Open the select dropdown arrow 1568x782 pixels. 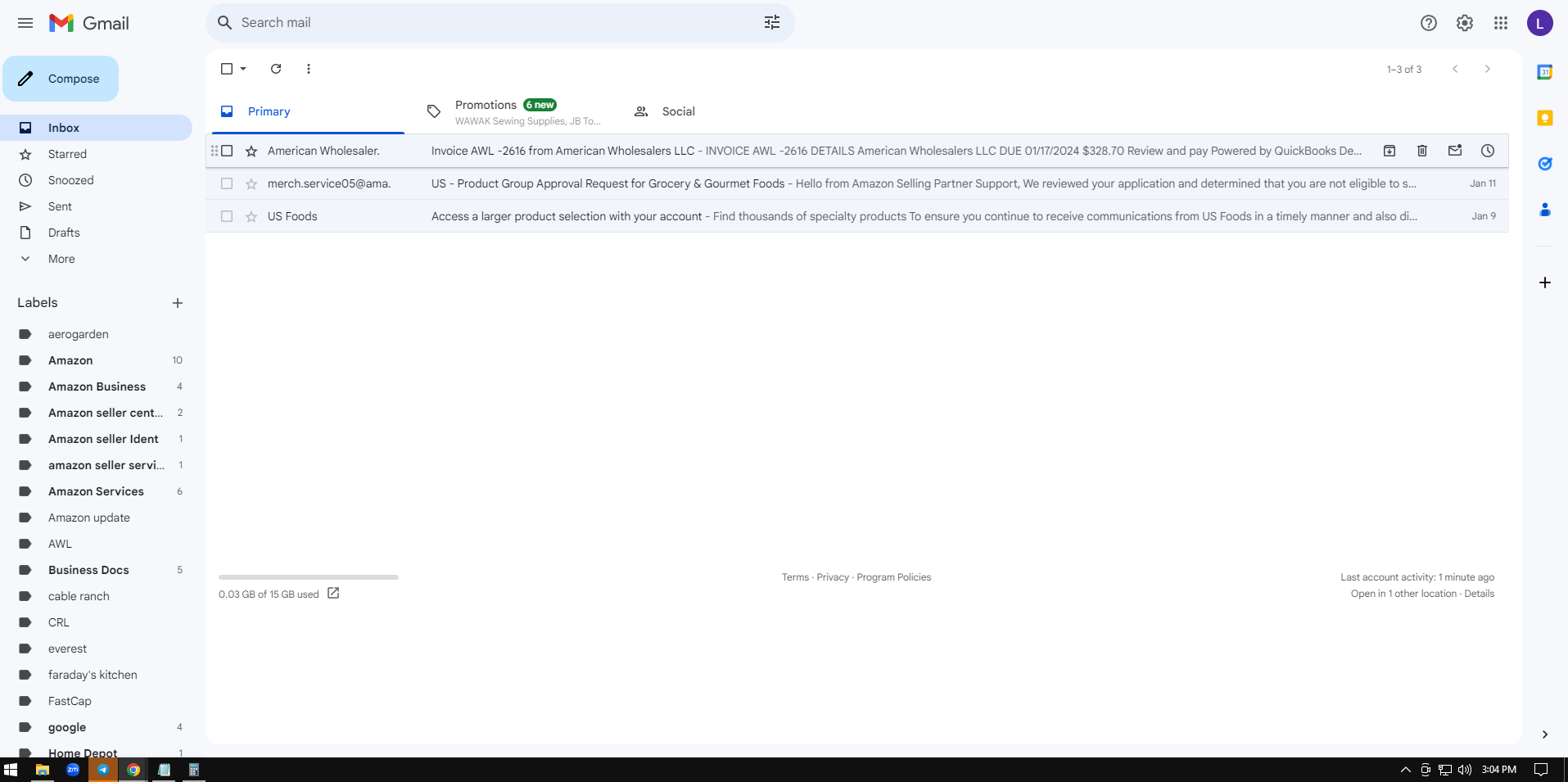pyautogui.click(x=243, y=69)
